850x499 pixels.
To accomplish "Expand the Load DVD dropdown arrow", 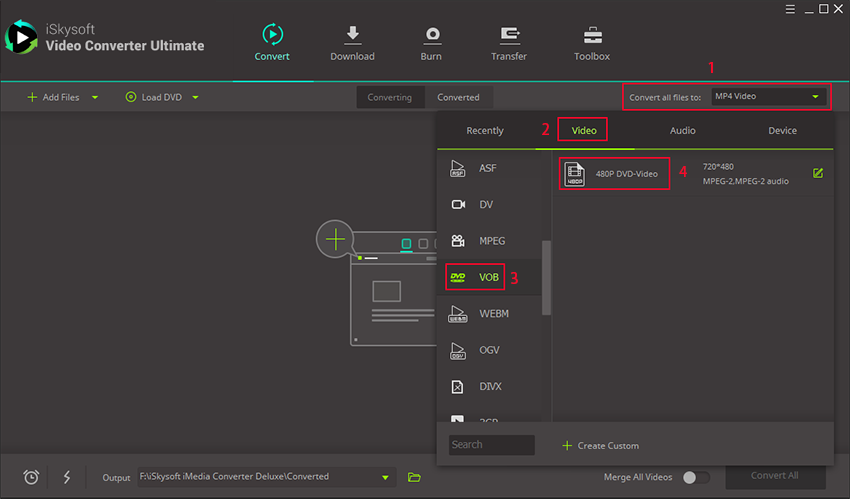I will [195, 98].
